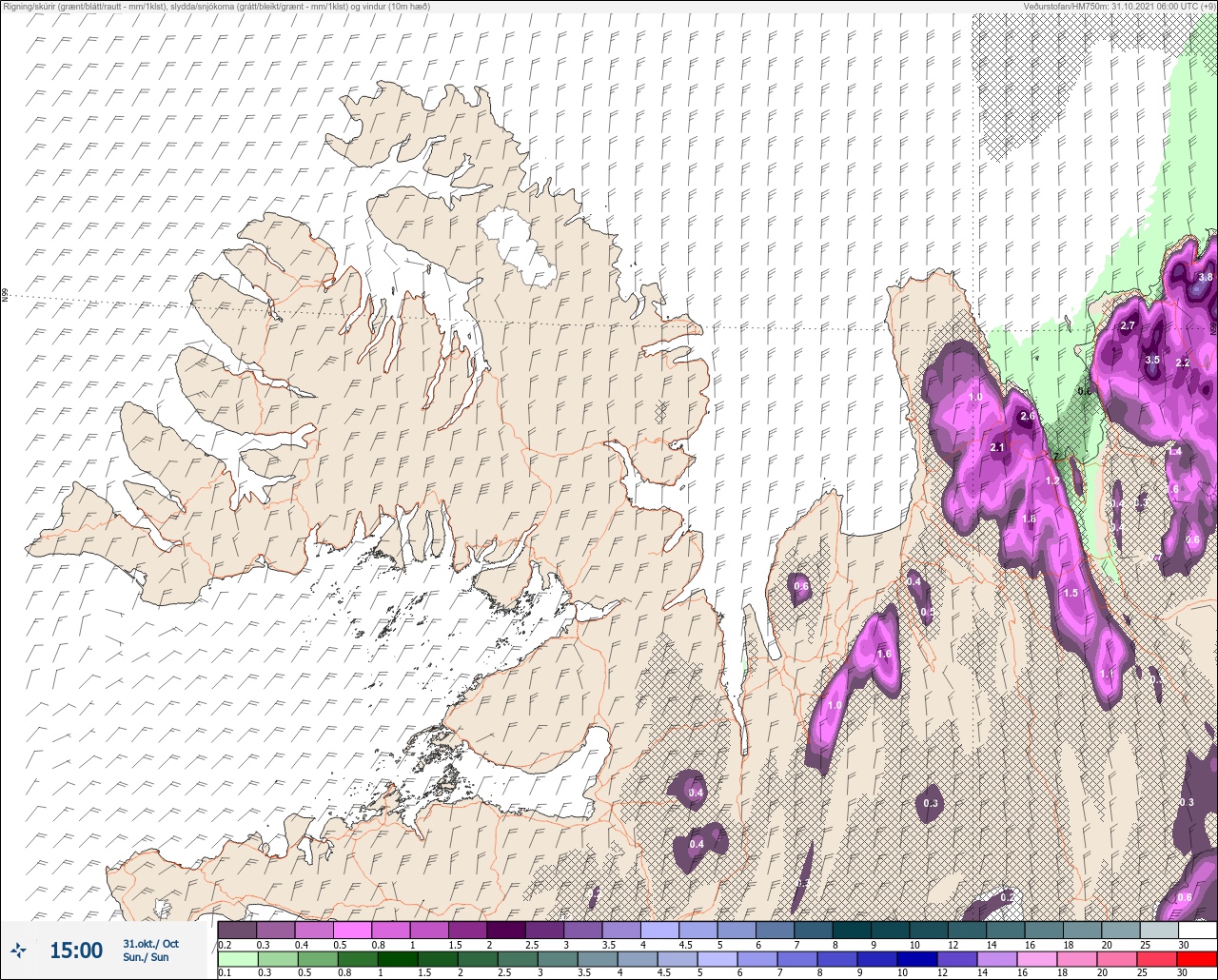Screen dimensions: 1218x980
Task: Click bottom legend row pale green swatch at 0.1
Action: click(x=237, y=958)
